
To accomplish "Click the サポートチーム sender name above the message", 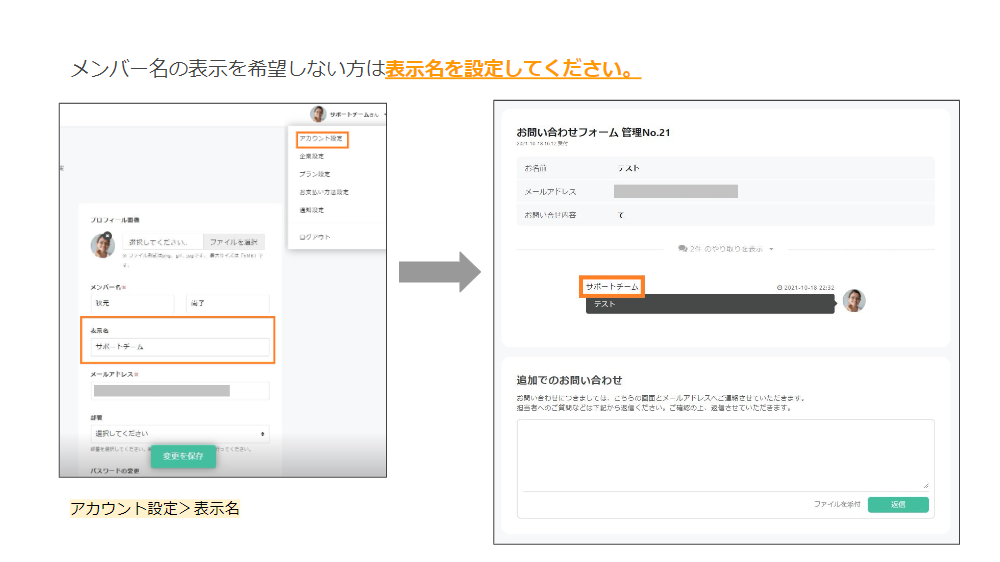I will [612, 287].
